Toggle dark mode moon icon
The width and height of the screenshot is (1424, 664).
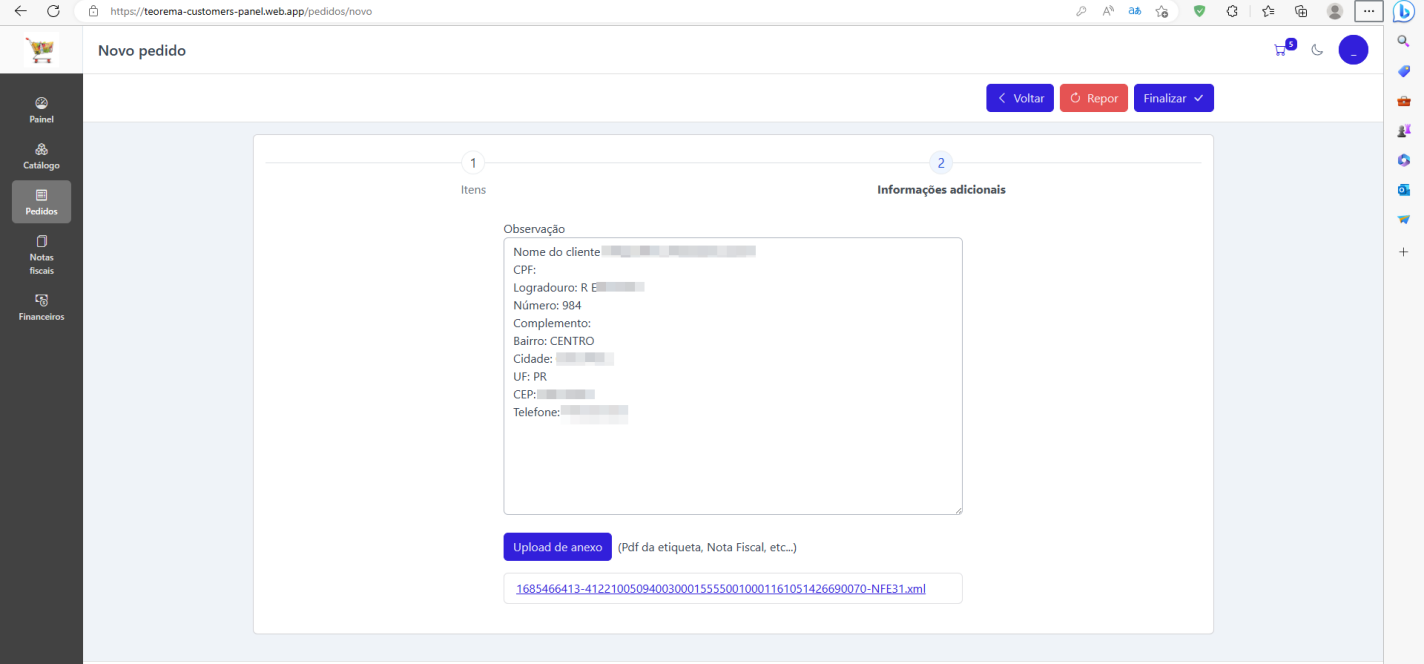coord(1318,50)
